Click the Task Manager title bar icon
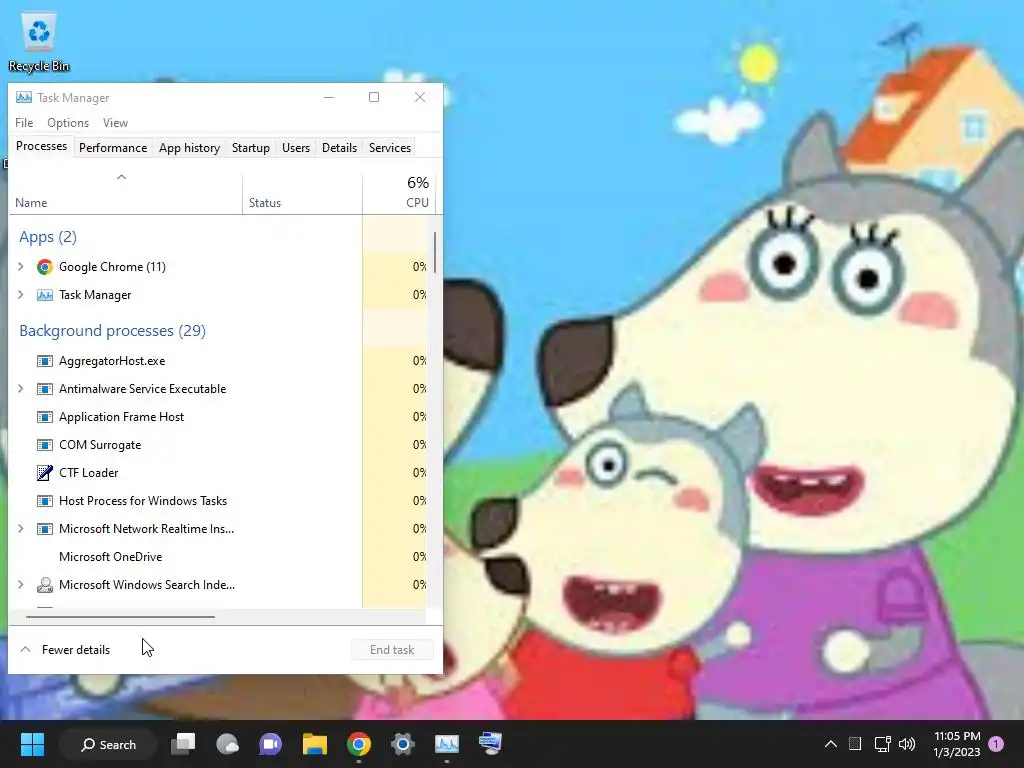 [24, 97]
